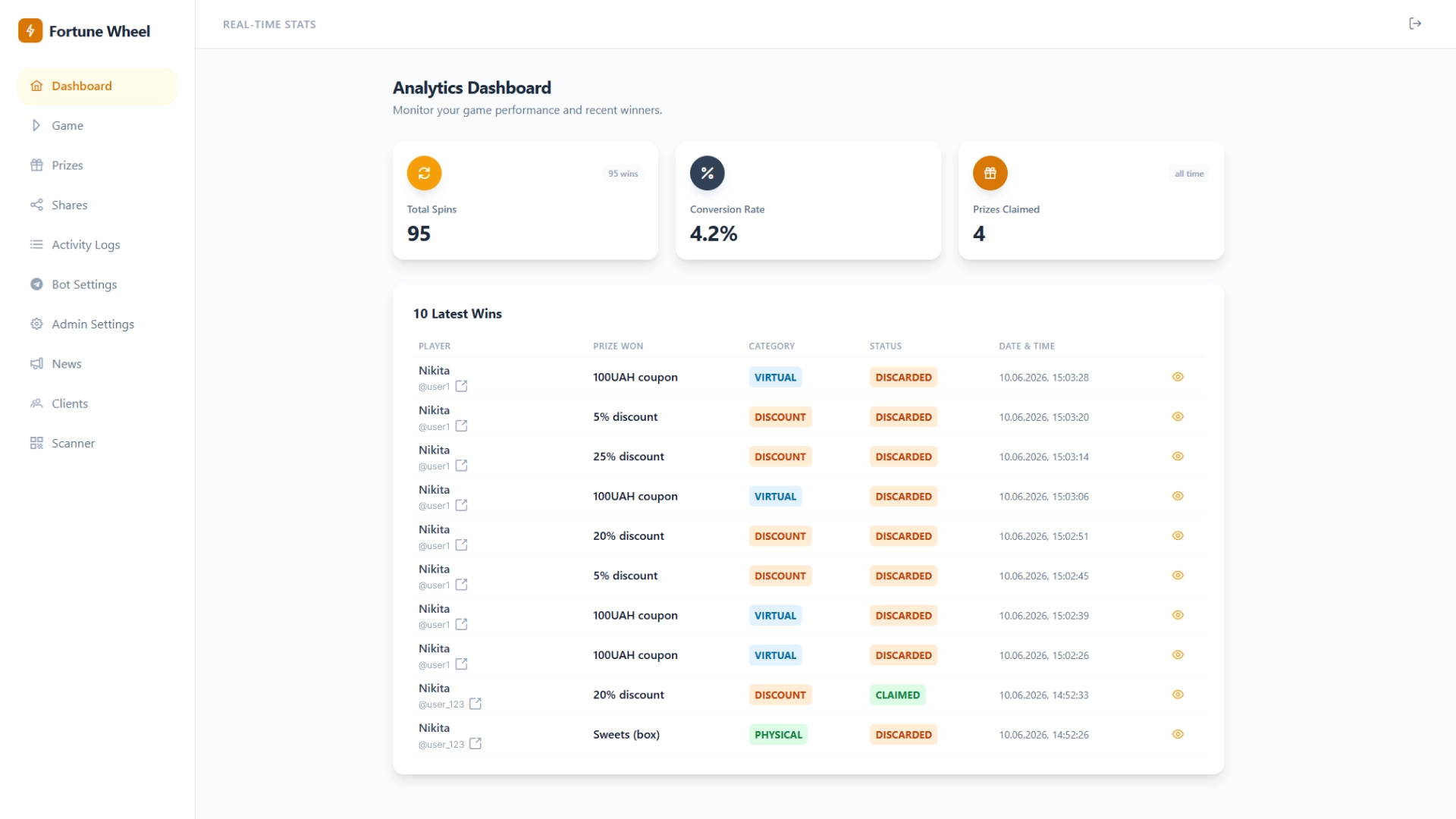Open the Shares section
This screenshot has width=1456, height=819.
[x=97, y=205]
